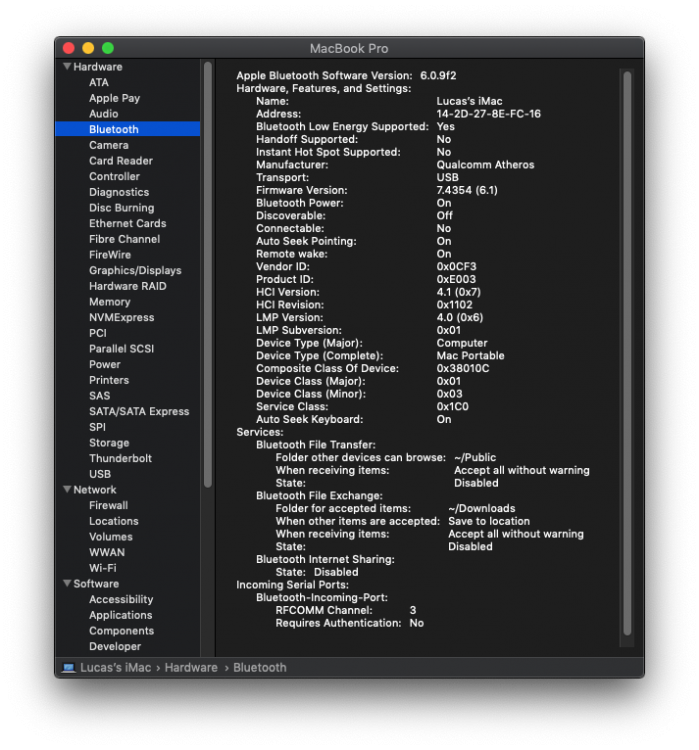Open Thunderbolt information
Image resolution: width=699 pixels, height=750 pixels.
(x=121, y=458)
